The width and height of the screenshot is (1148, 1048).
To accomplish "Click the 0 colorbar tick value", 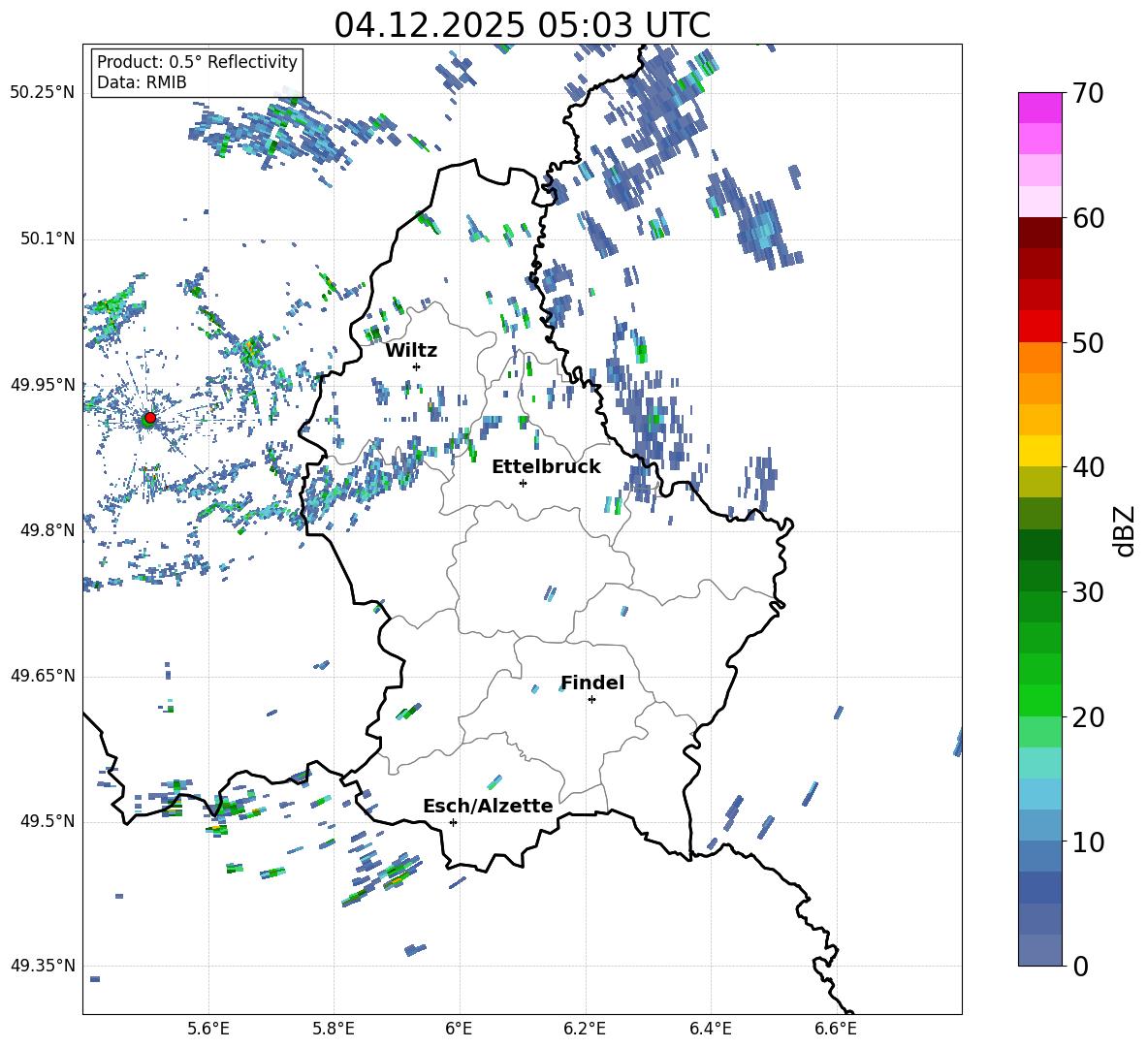I will (x=1080, y=966).
